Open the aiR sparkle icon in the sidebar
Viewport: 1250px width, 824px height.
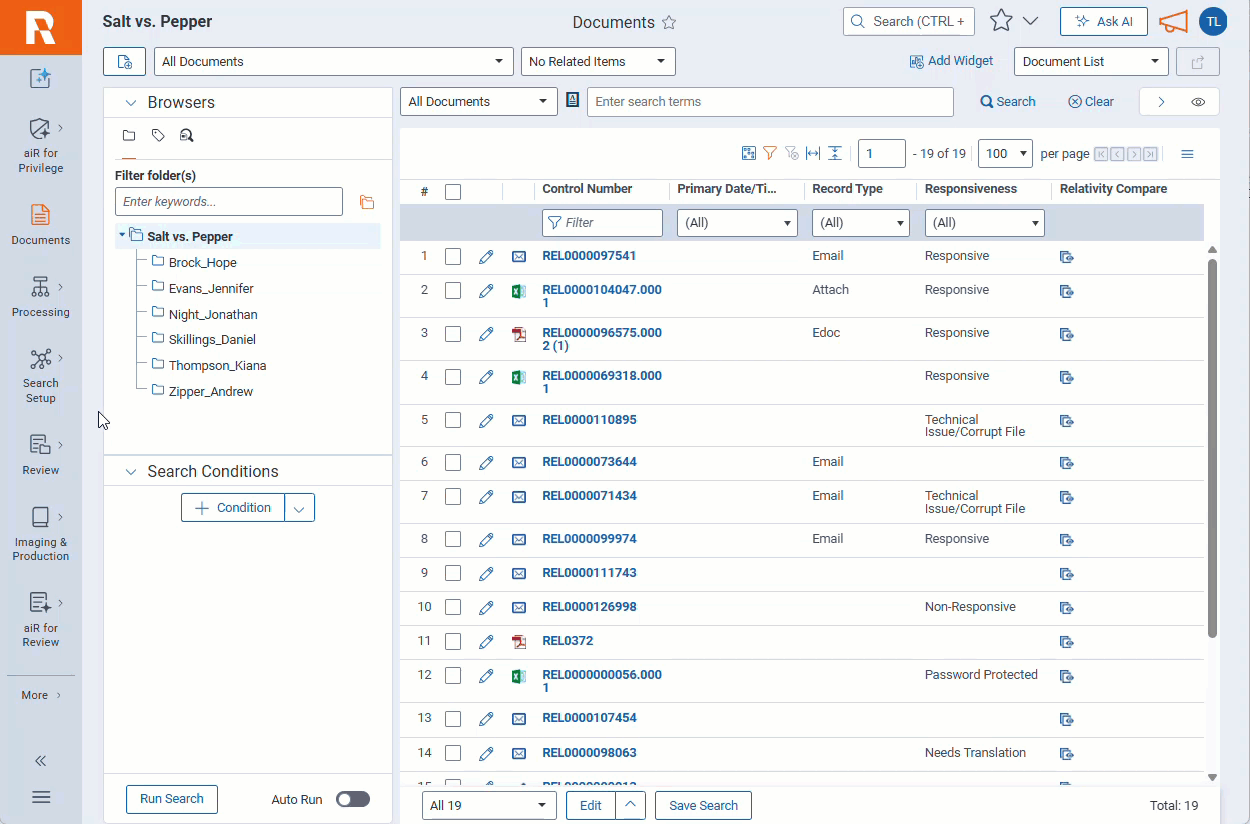[41, 78]
